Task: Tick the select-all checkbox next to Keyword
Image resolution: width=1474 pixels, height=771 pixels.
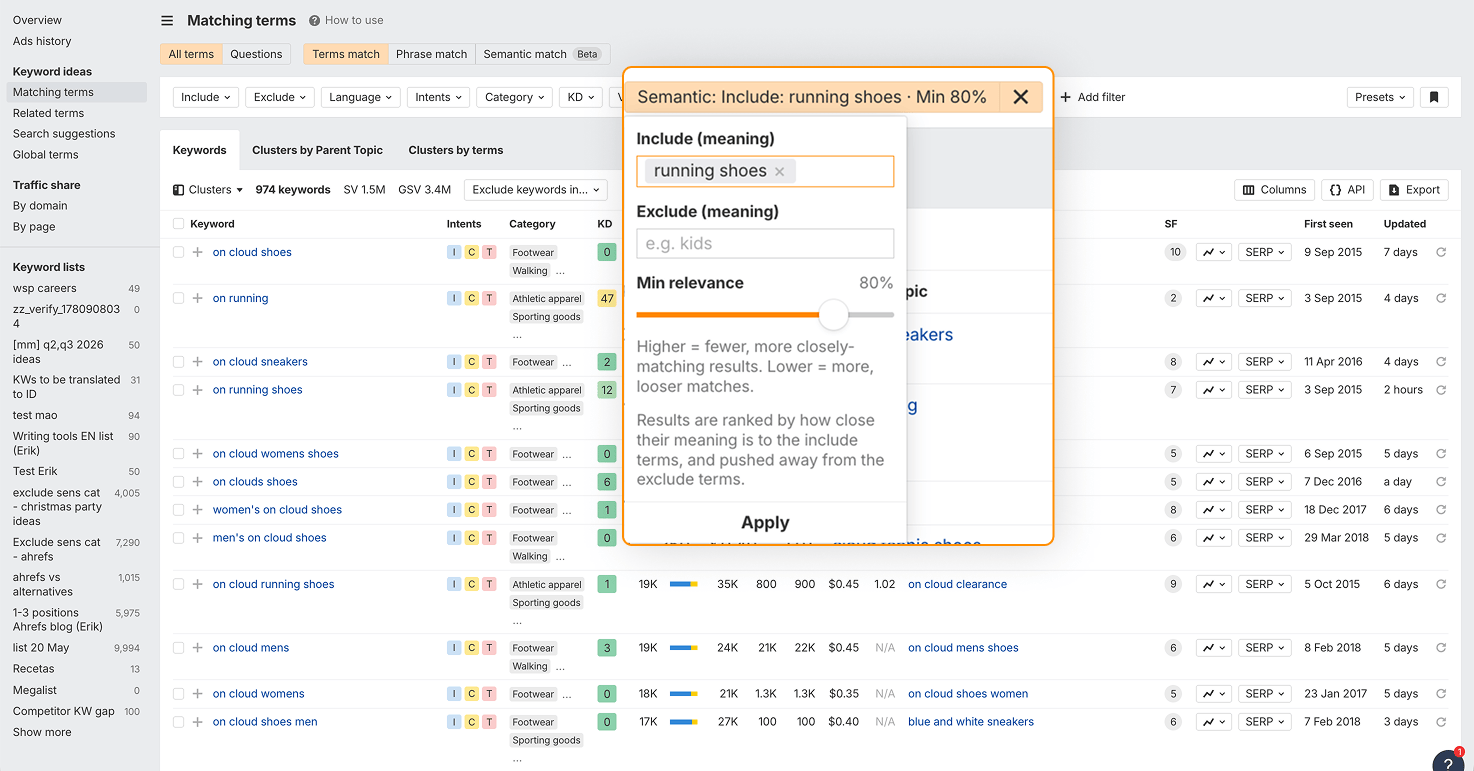Action: click(x=178, y=224)
